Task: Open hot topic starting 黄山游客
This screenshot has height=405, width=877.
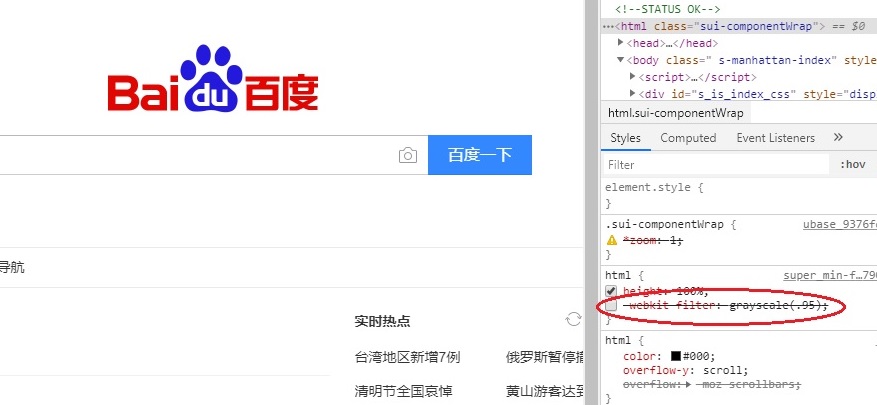Action: tap(545, 390)
